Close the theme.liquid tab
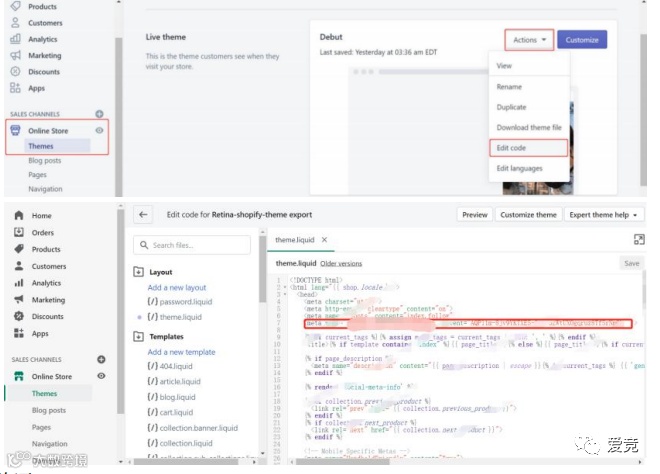 (x=324, y=240)
